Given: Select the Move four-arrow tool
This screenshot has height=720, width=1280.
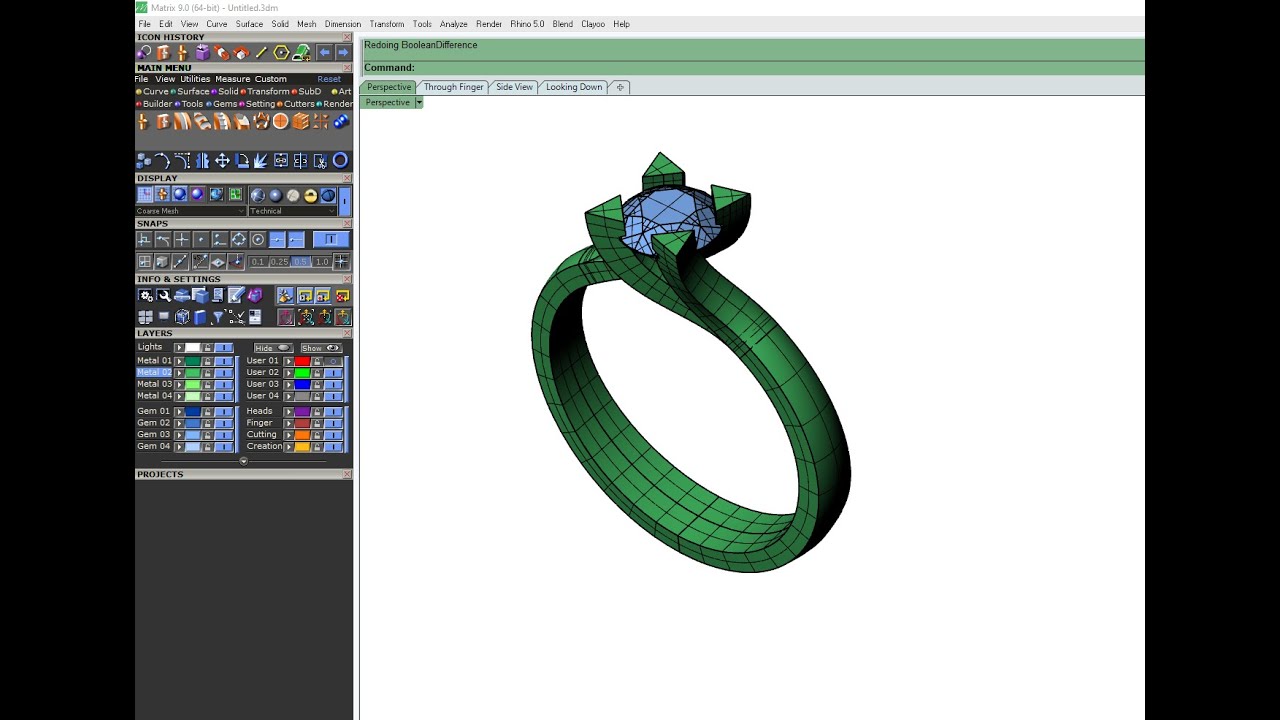Looking at the screenshot, I should [222, 160].
